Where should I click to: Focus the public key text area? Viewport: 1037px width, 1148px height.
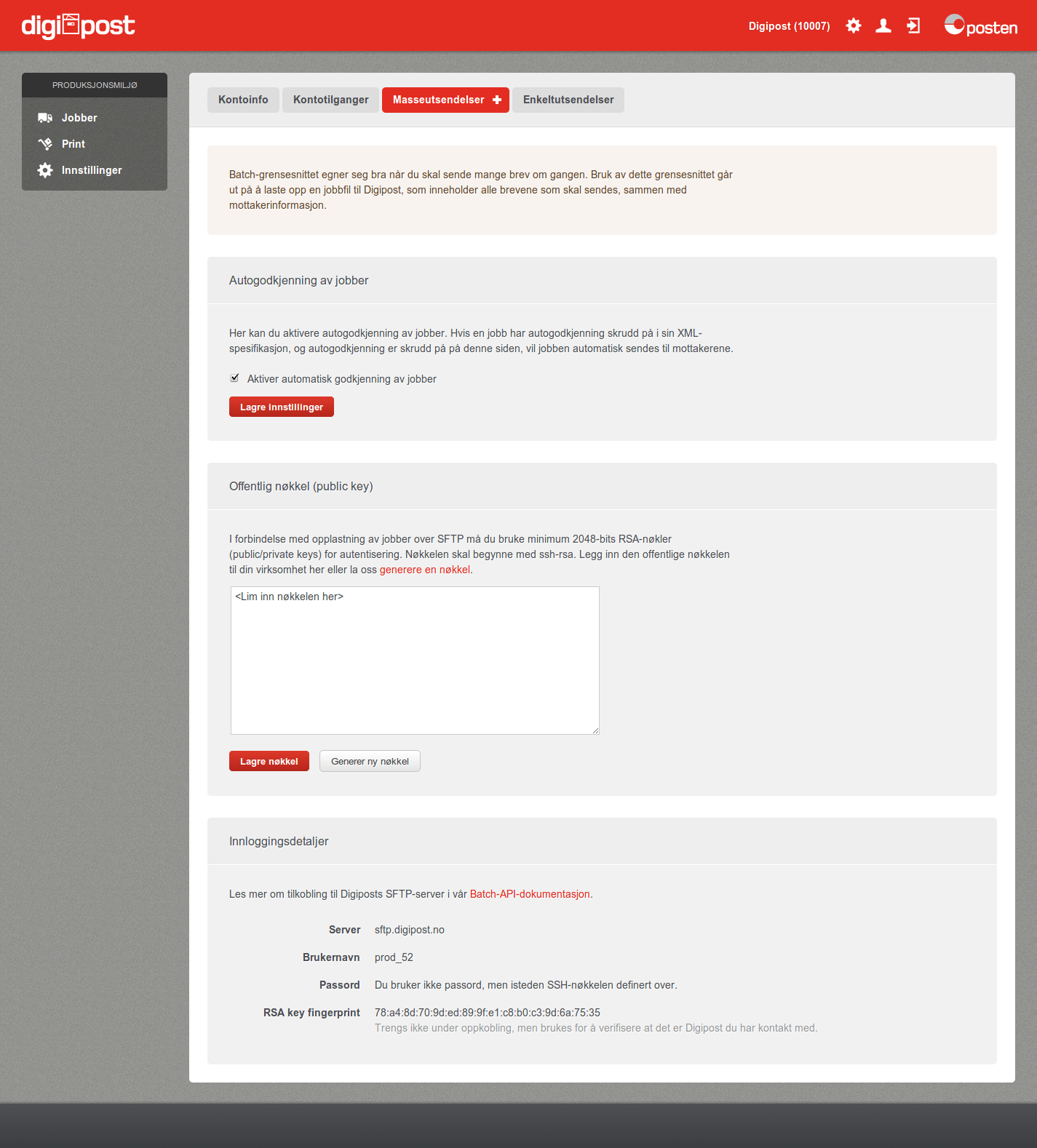(415, 661)
